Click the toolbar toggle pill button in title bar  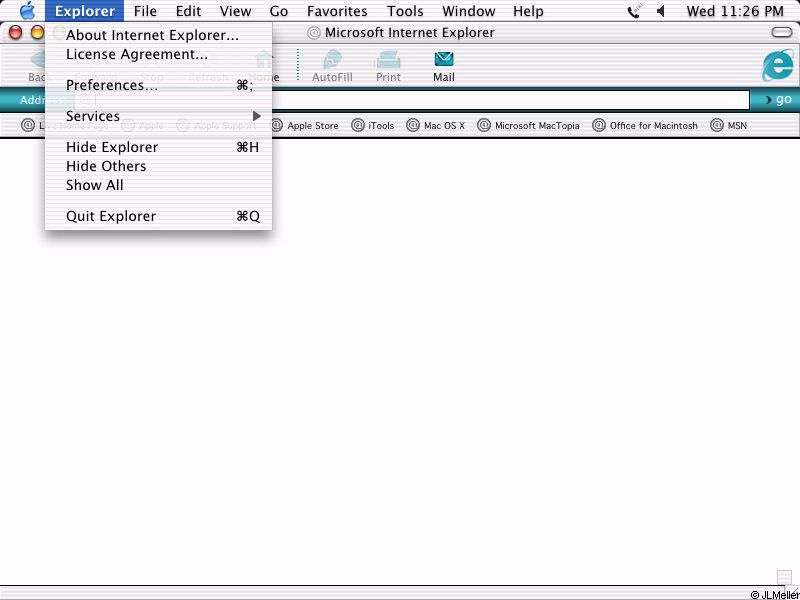coord(782,33)
